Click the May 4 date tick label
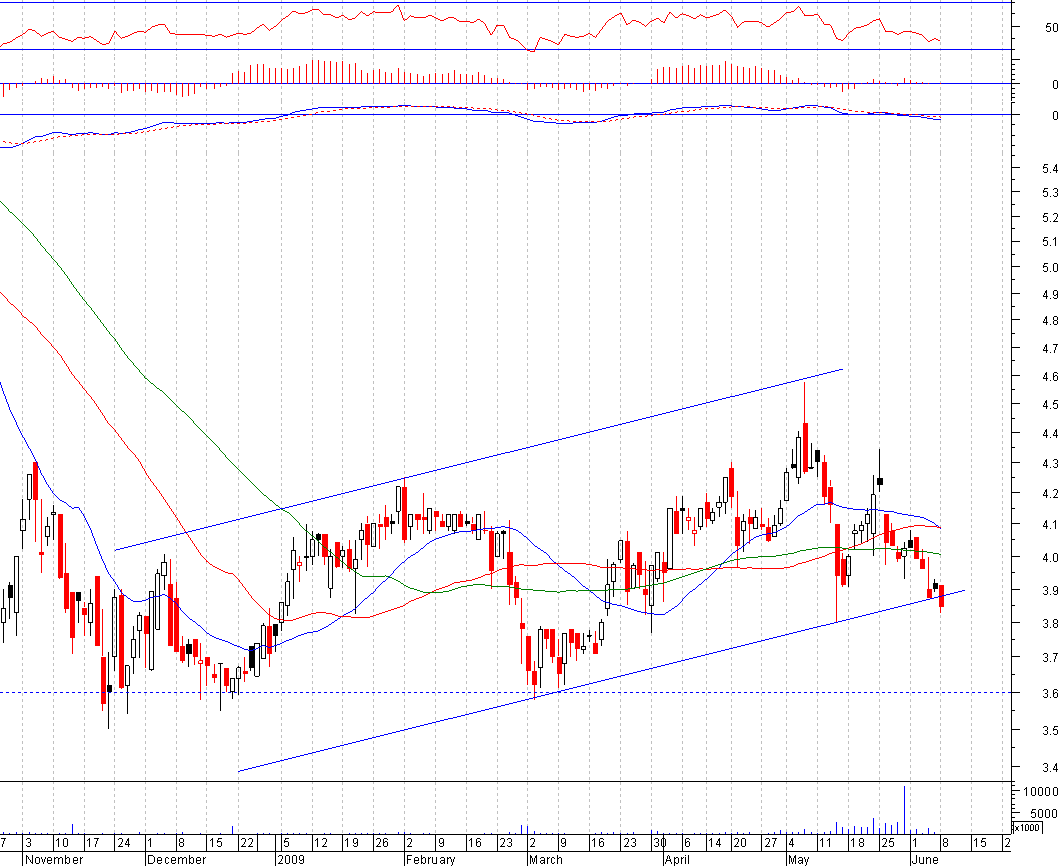The image size is (1062, 866). (792, 843)
